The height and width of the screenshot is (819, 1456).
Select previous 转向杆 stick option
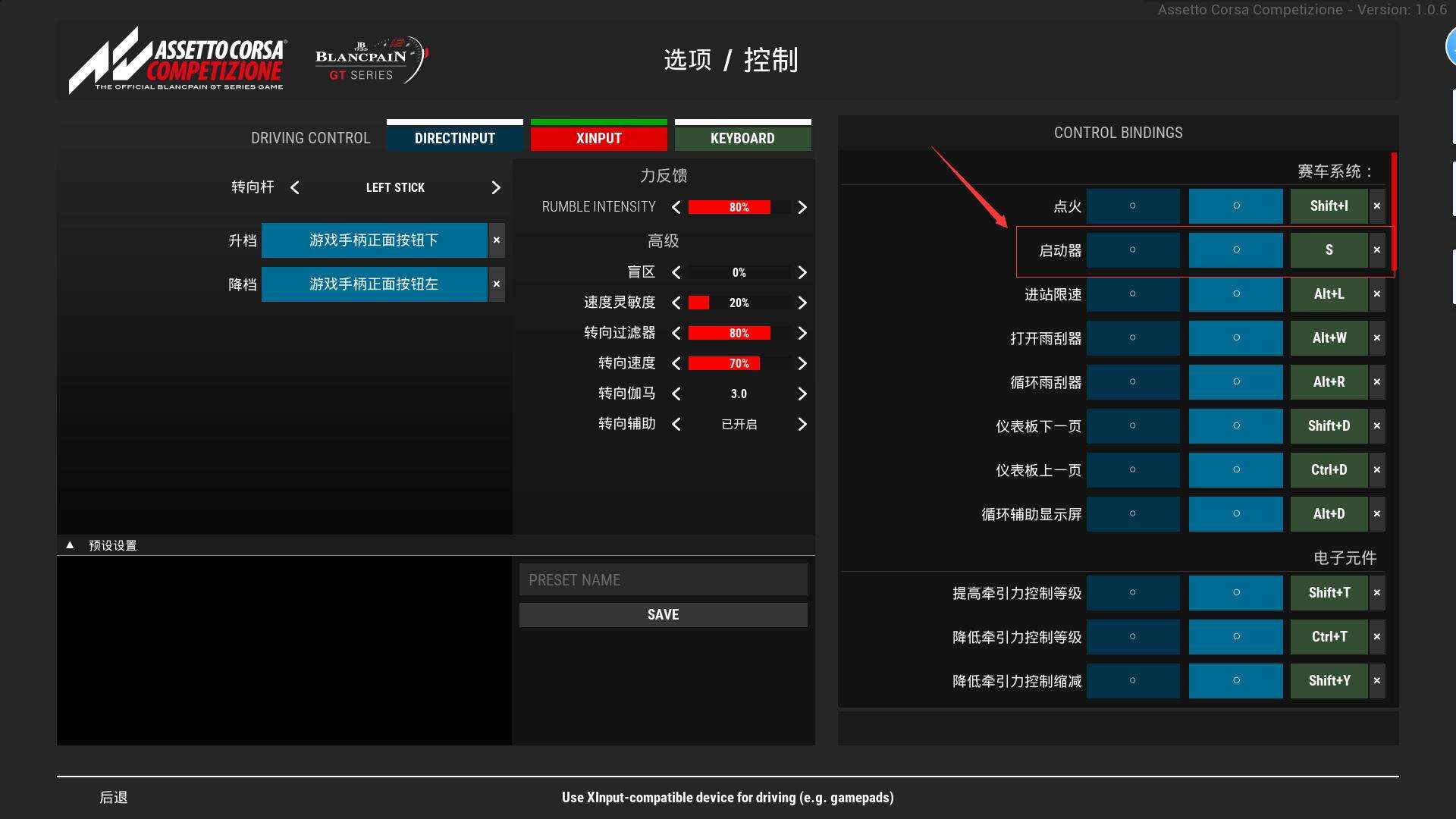[x=295, y=187]
